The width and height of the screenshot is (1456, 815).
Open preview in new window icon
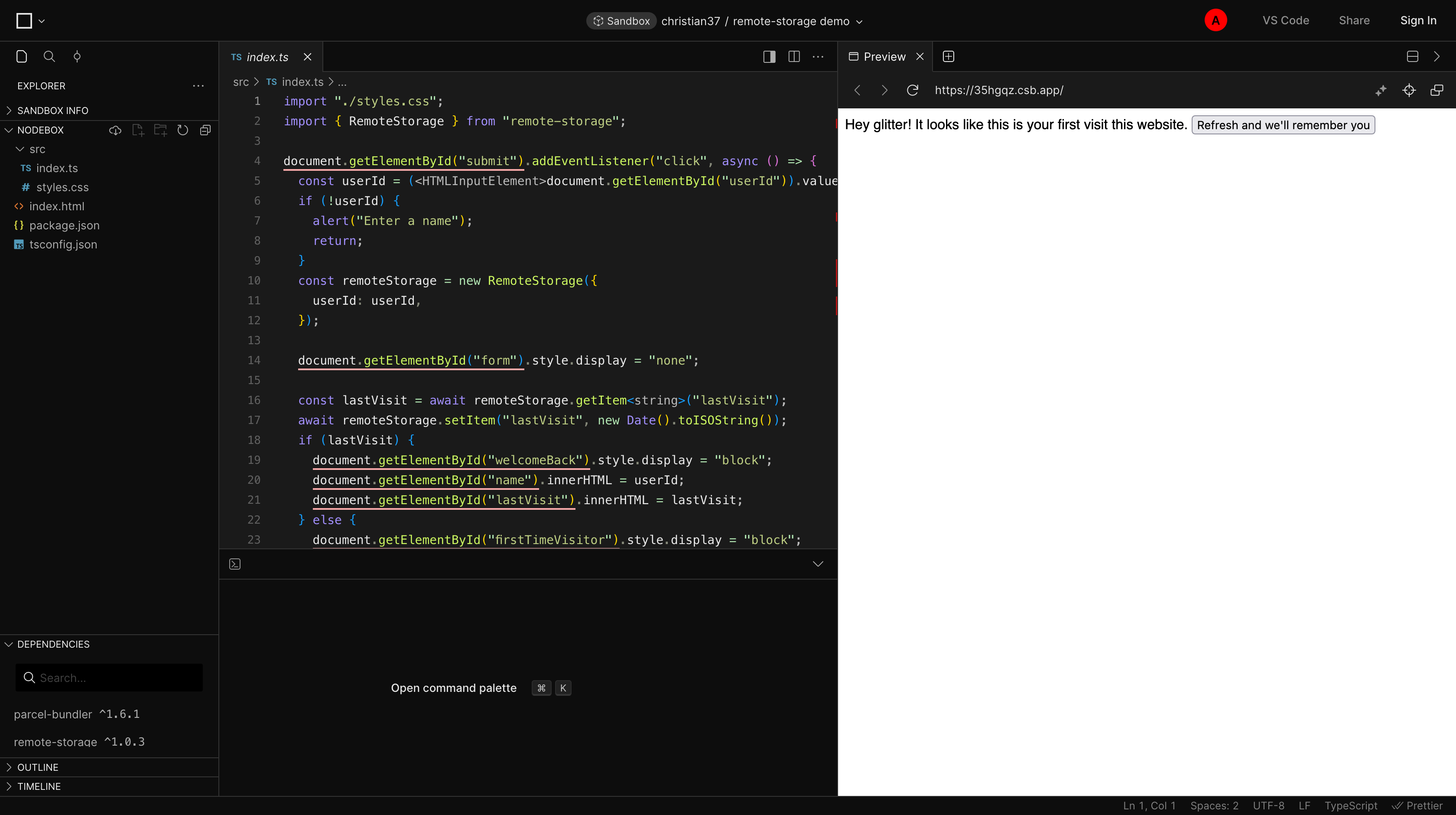[x=1437, y=91]
